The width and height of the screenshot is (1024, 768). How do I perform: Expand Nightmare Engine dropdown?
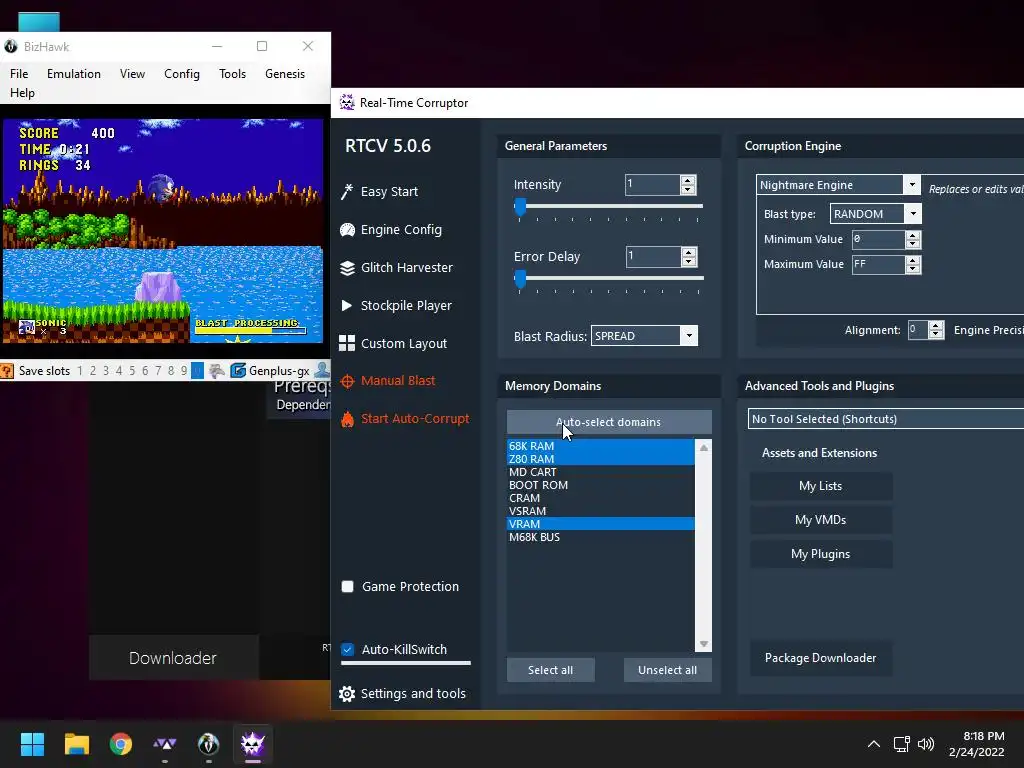[912, 185]
